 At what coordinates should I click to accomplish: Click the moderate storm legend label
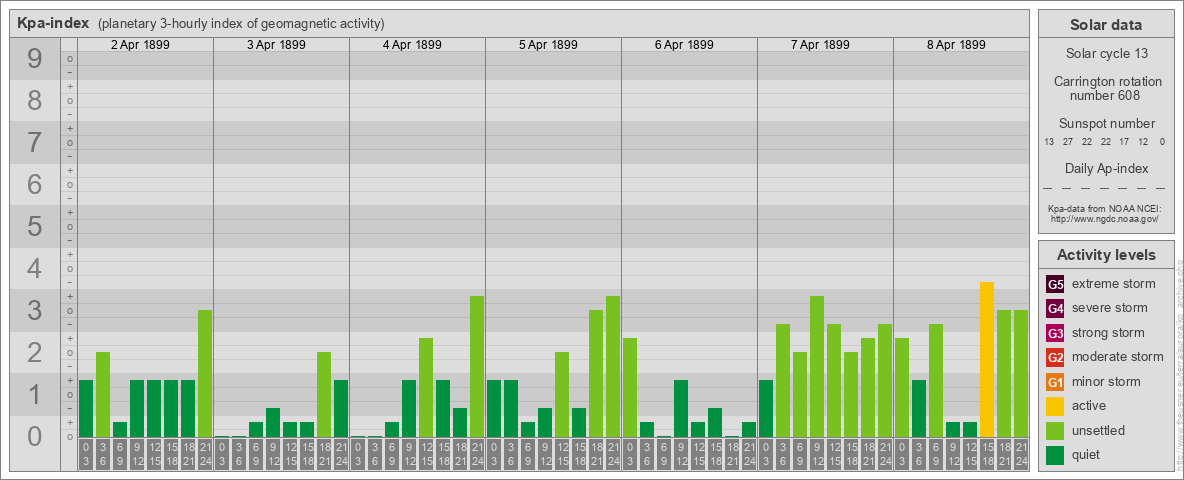tap(1118, 356)
